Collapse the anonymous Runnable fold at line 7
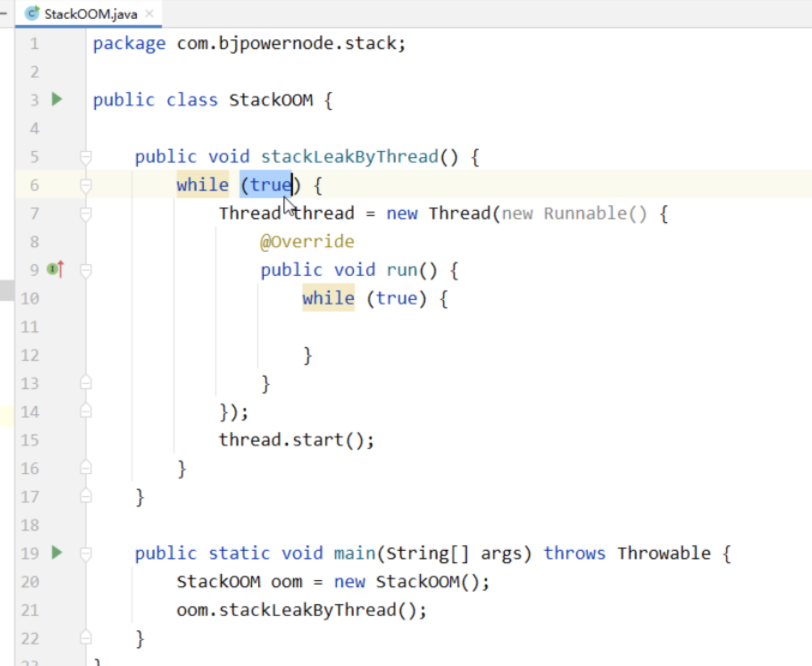Screen dimensions: 812x666 (x=86, y=213)
